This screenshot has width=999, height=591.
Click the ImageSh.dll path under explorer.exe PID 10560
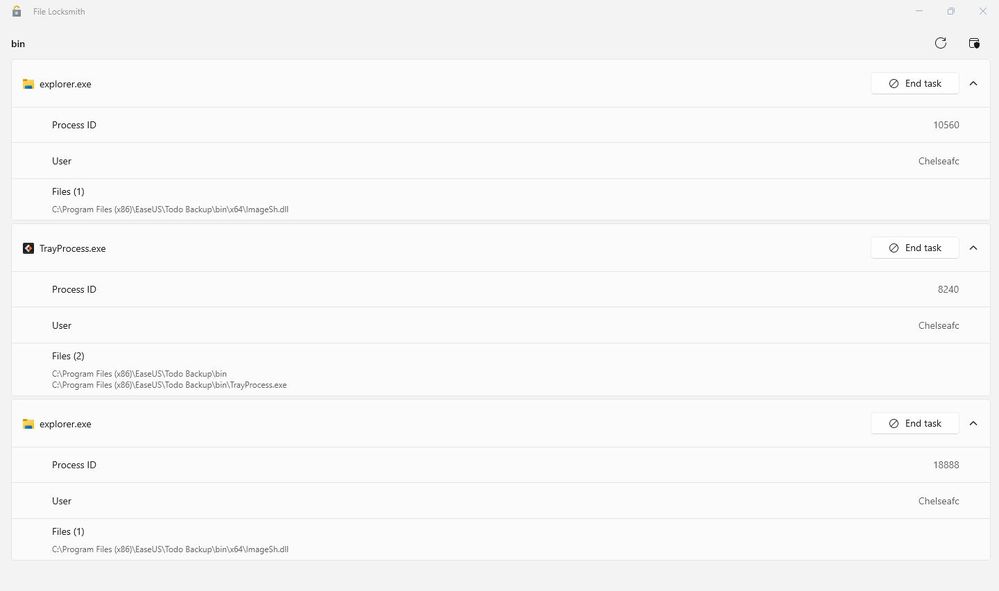pyautogui.click(x=170, y=209)
